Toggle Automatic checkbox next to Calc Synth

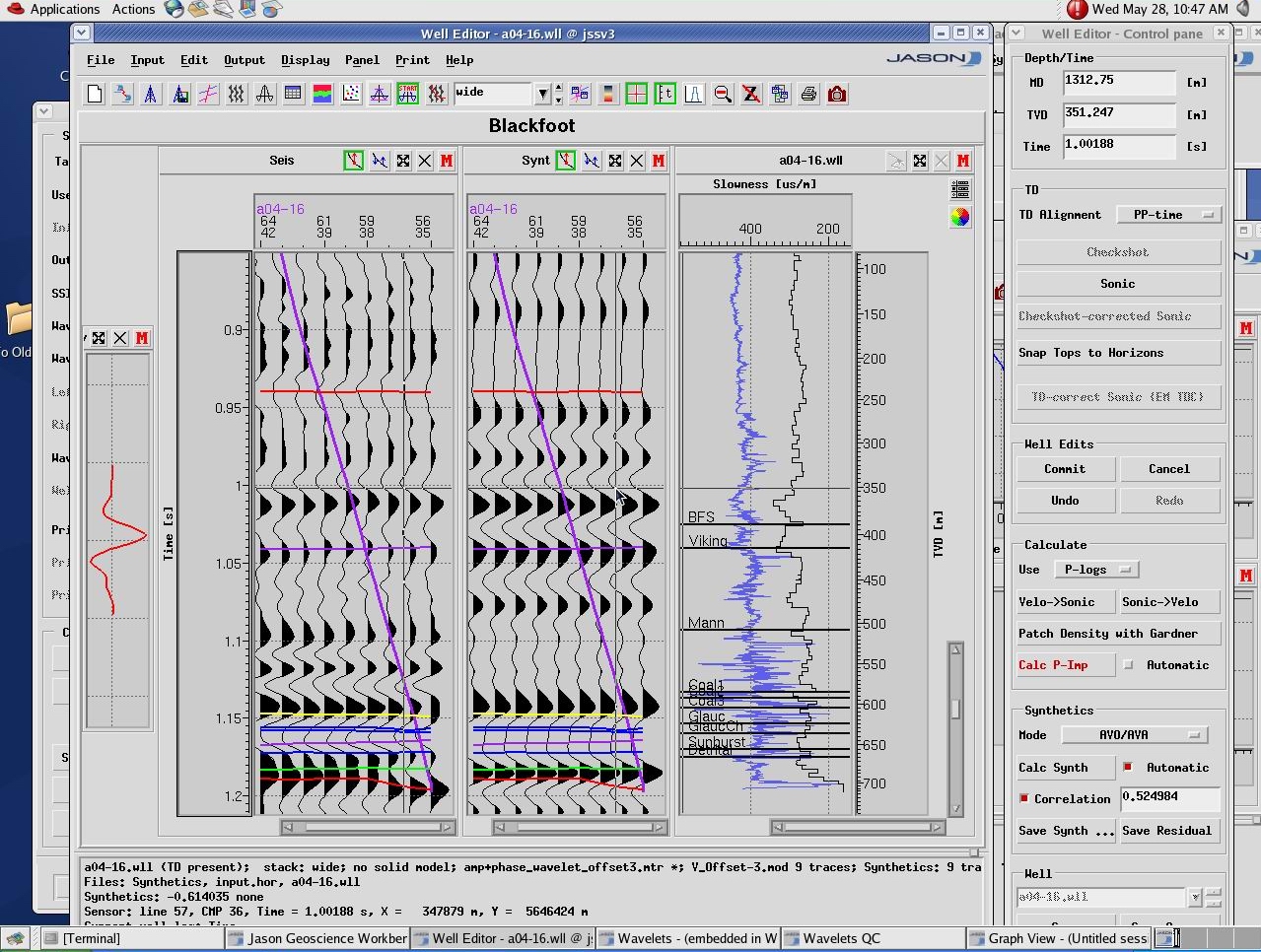coord(1128,767)
